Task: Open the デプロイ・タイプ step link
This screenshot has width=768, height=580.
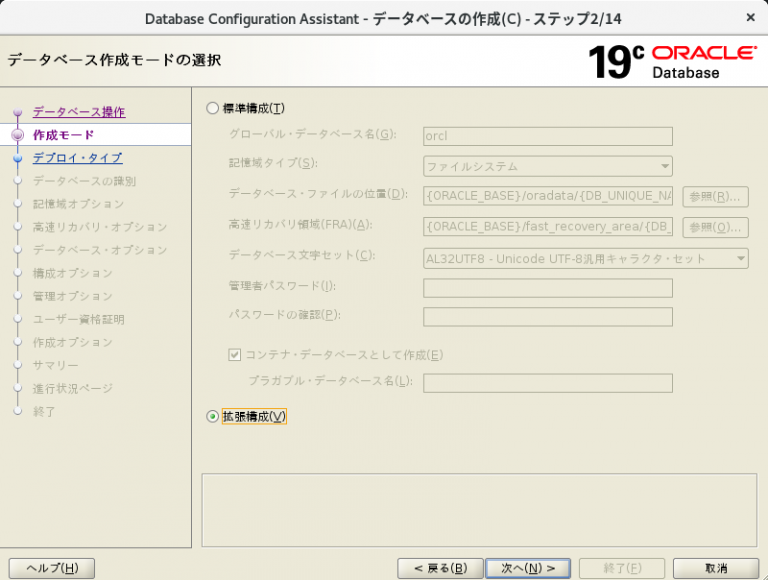Action: [77, 157]
